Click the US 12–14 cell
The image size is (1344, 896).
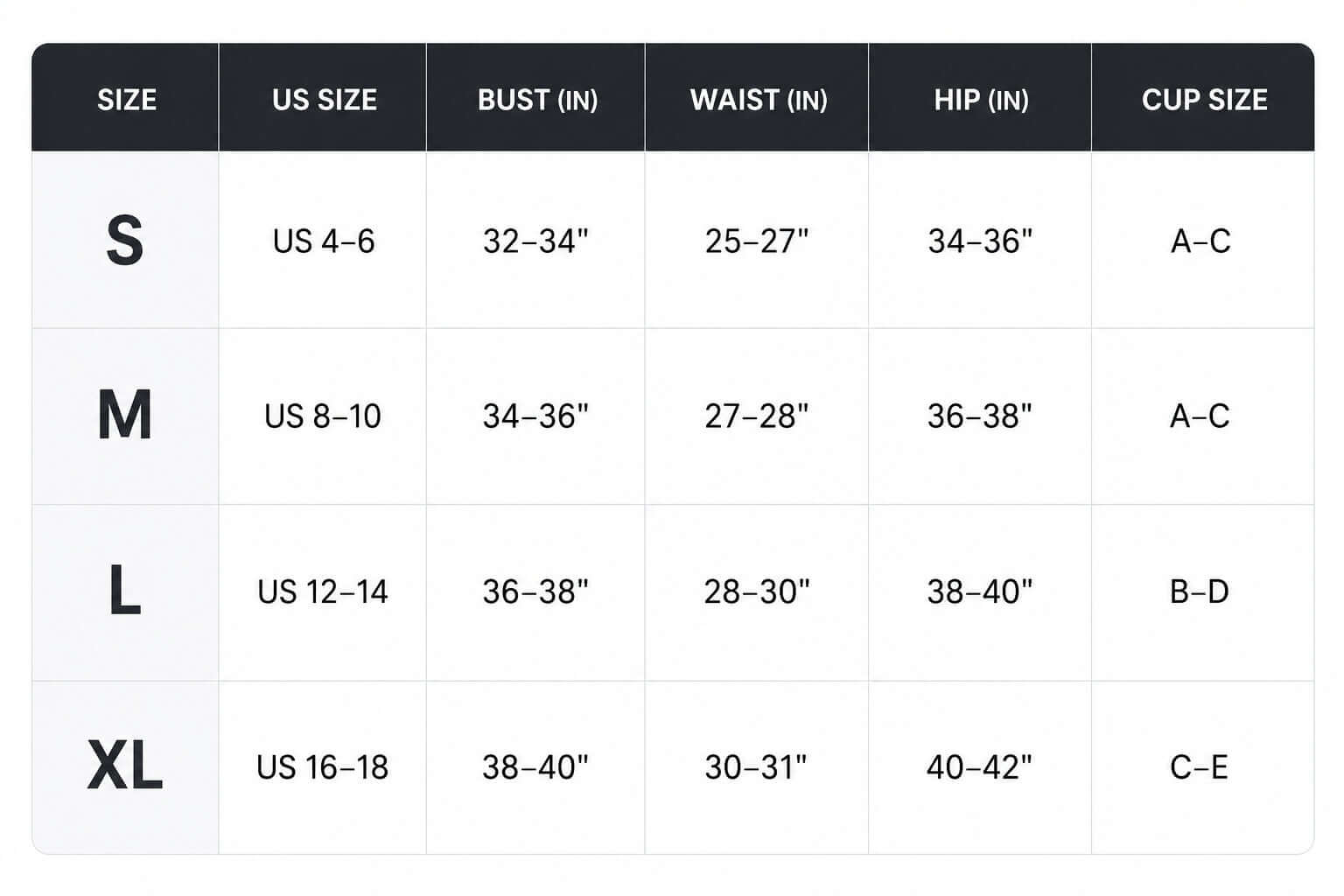click(x=323, y=591)
